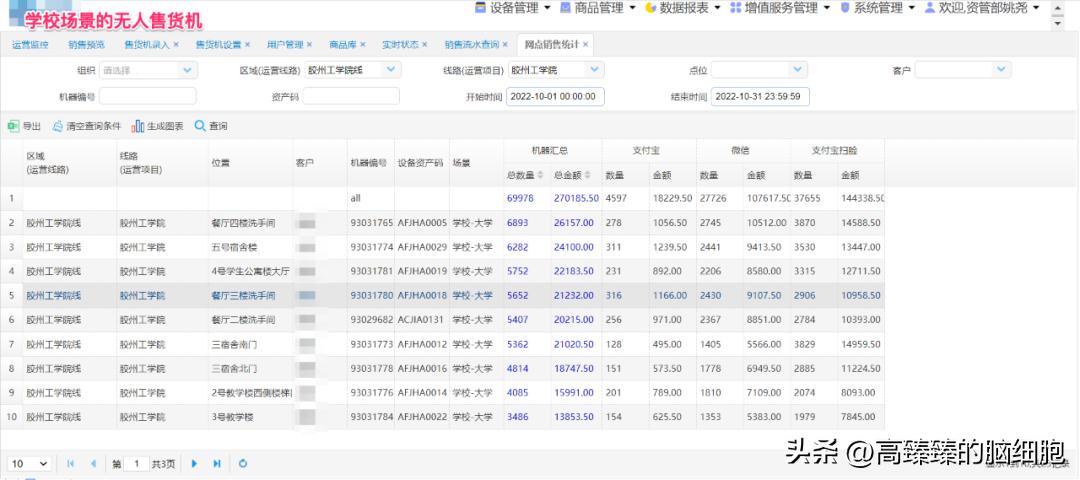Switch to the 实时状态 tab
Screen dimensions: 1080x480
pos(400,45)
